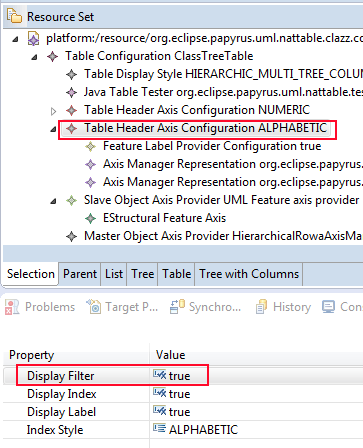
Task: Open the History view tab
Action: [x=283, y=307]
